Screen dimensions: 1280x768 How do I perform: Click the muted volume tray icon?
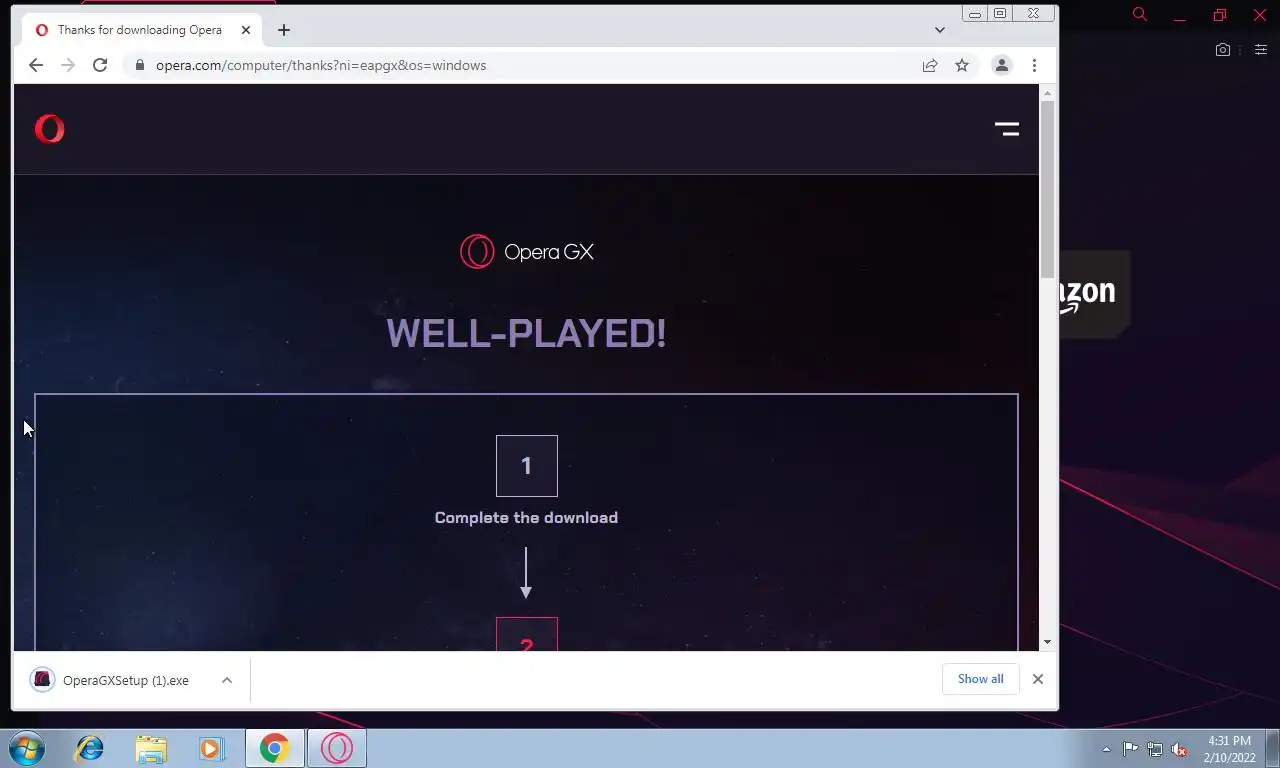tap(1179, 749)
